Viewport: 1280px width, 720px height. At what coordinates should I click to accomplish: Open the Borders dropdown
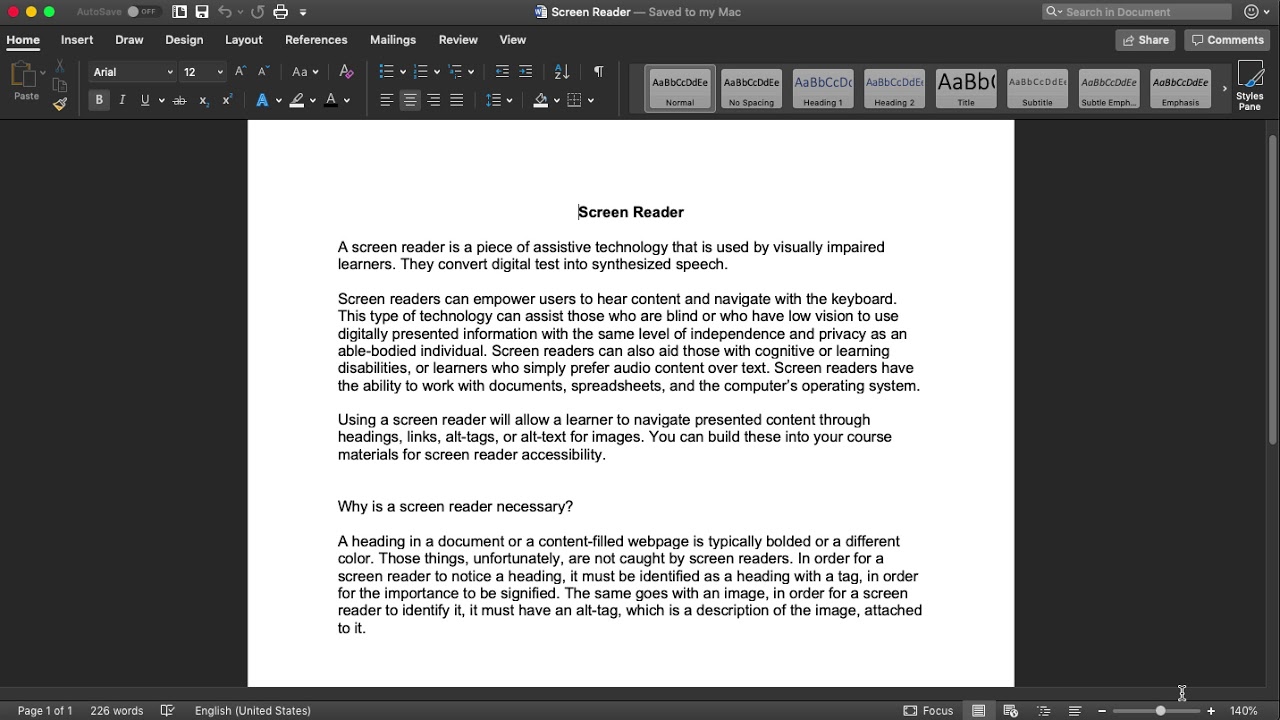click(x=591, y=100)
